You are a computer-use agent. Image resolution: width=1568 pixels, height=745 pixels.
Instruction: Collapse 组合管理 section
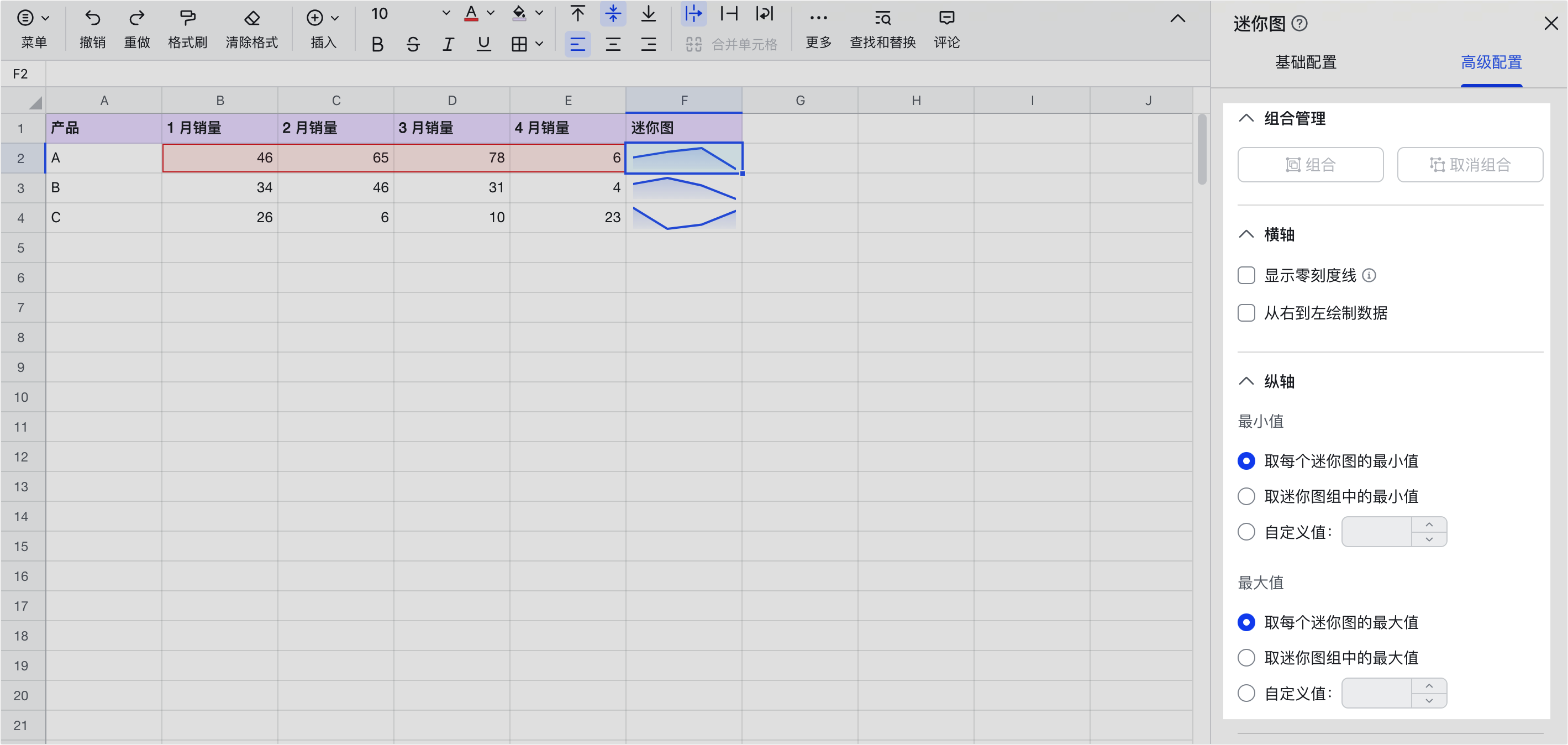[x=1247, y=118]
